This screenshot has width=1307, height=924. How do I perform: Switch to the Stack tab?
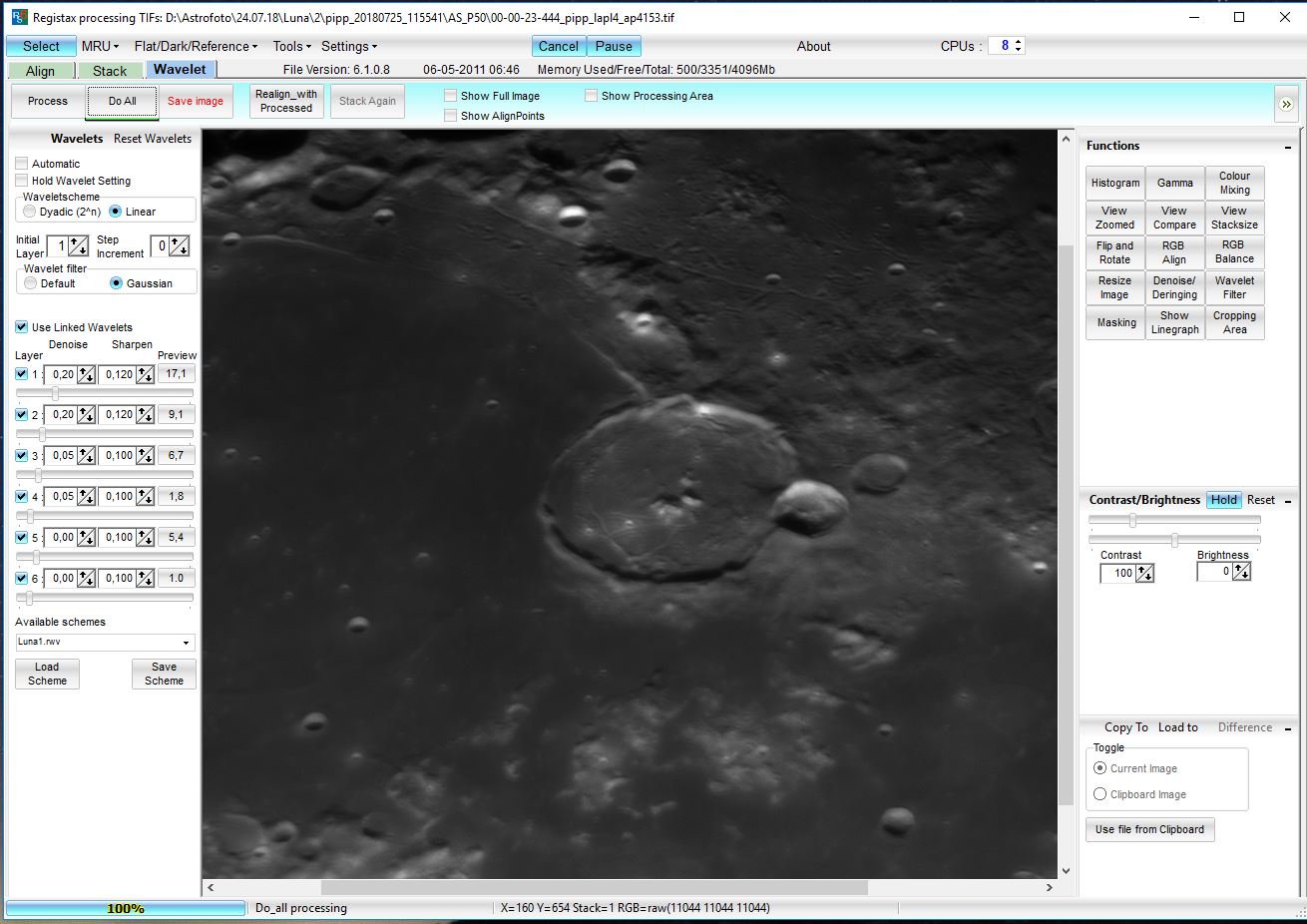[x=110, y=71]
